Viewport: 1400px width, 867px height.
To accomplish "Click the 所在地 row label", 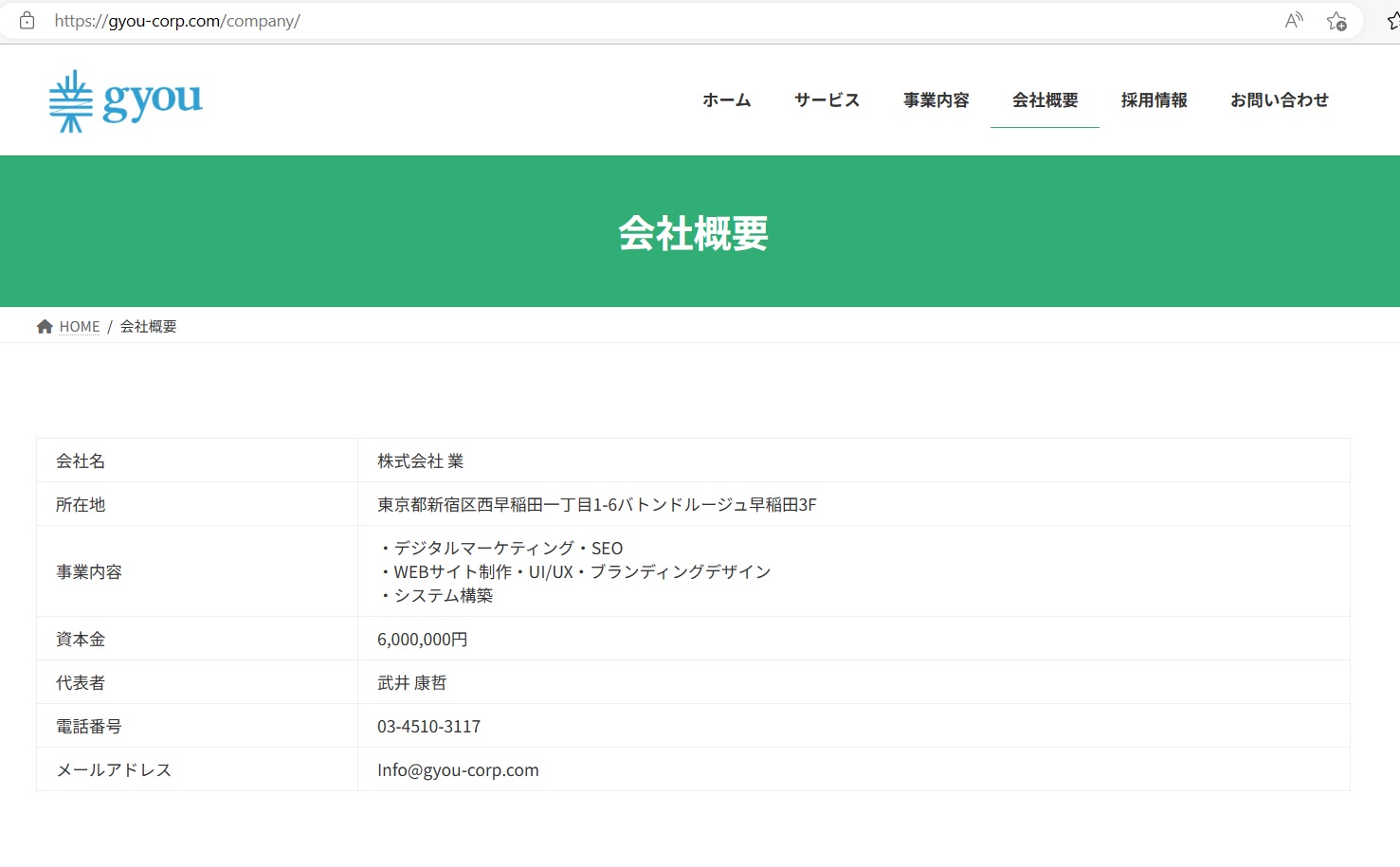I will pos(81,505).
